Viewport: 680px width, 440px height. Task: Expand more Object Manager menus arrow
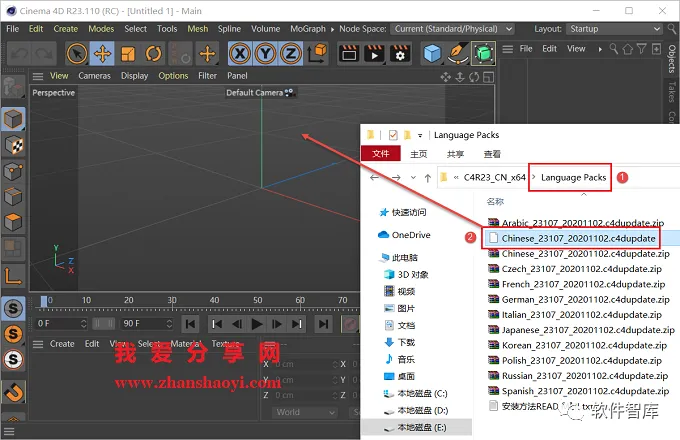(600, 49)
